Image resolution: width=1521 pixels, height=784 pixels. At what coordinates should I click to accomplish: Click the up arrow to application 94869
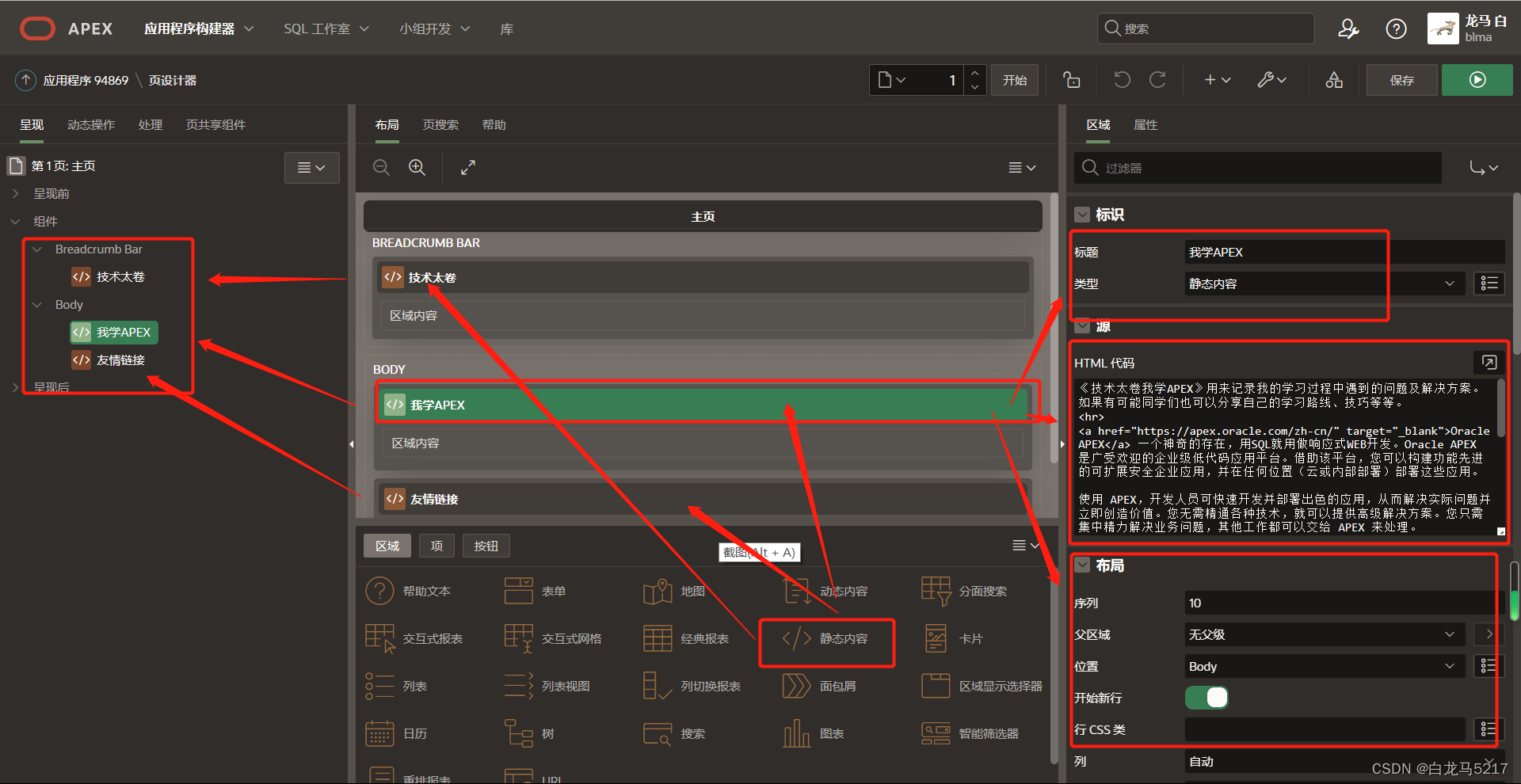[x=25, y=80]
